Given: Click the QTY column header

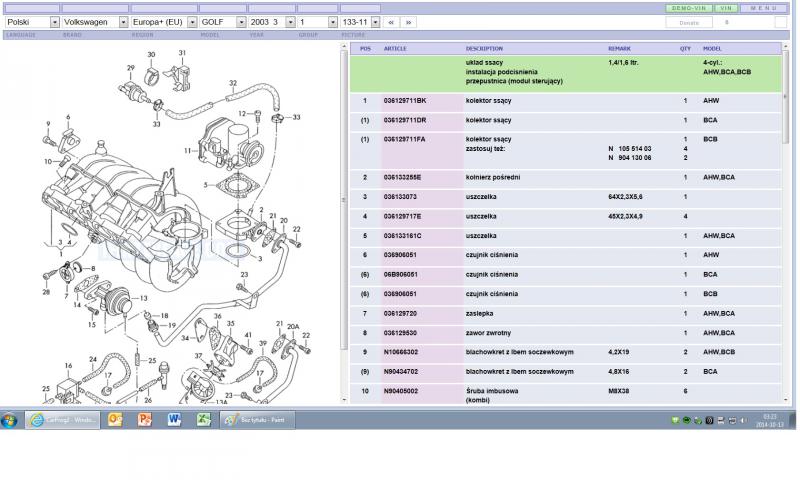Looking at the screenshot, I should point(685,49).
